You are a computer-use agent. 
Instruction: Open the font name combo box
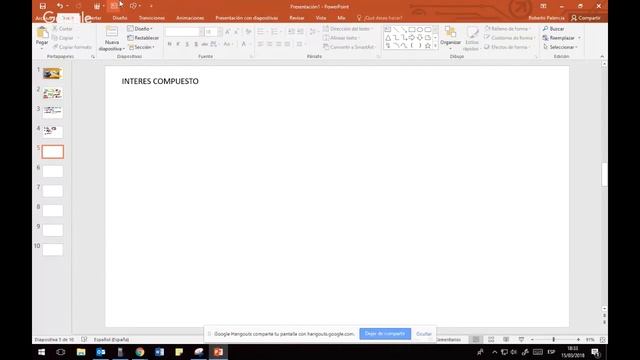click(184, 32)
